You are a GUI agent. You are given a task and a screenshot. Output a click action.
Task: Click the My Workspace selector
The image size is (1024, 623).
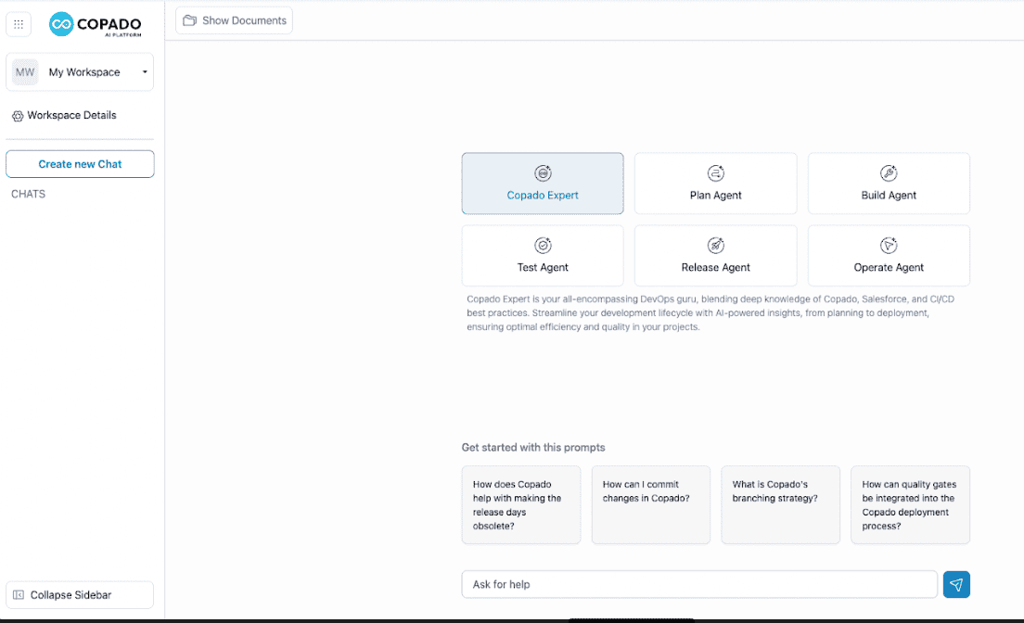(x=80, y=72)
